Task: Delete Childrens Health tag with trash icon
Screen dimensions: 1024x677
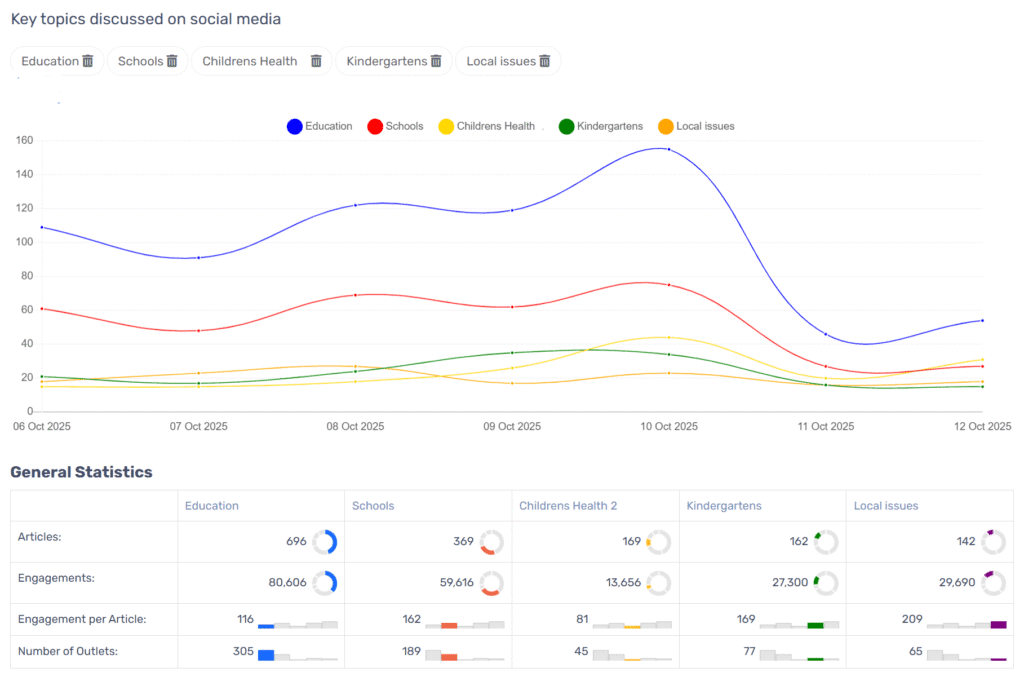Action: tap(316, 61)
